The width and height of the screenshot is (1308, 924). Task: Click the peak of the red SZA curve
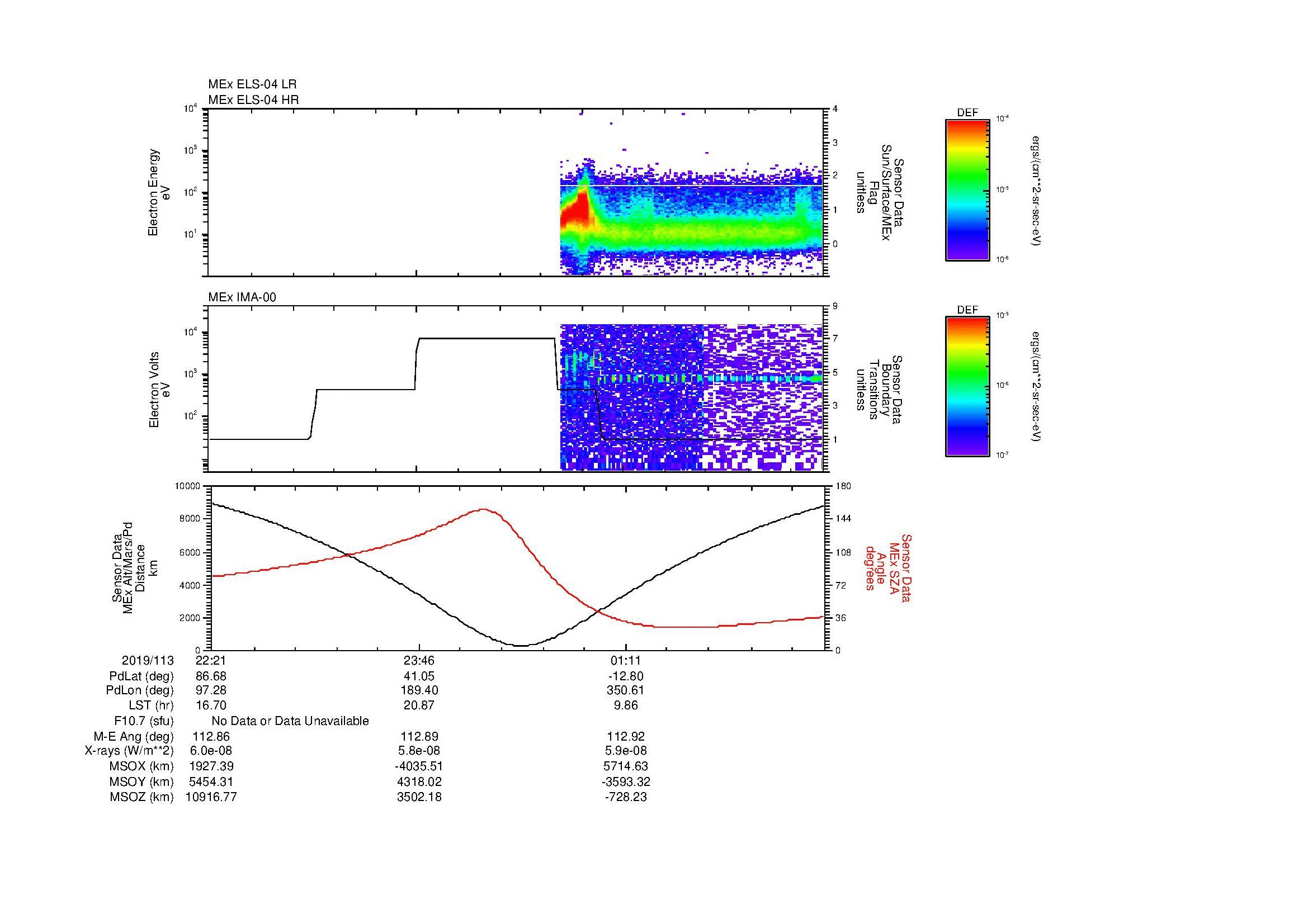[x=484, y=510]
